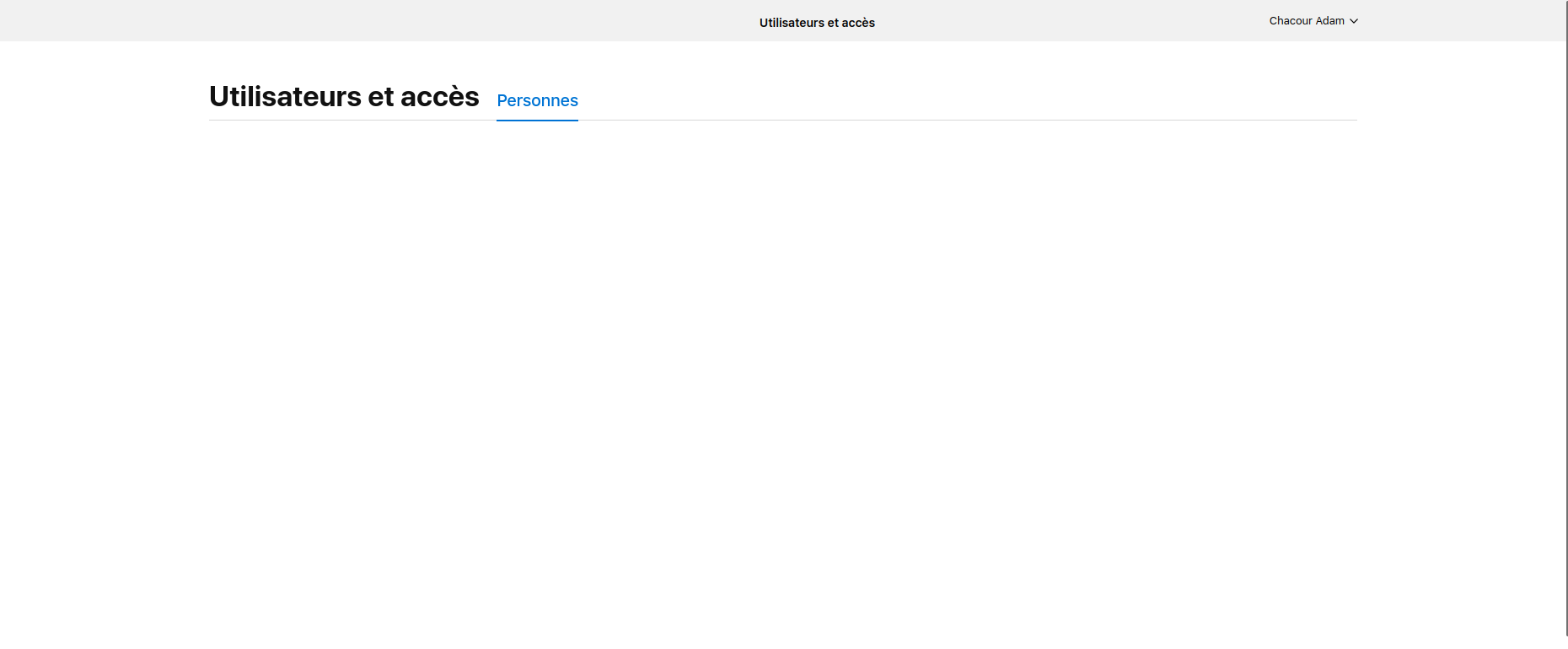Expand the profile menu for Chacour Adam
Image resolution: width=1568 pixels, height=649 pixels.
point(1313,21)
